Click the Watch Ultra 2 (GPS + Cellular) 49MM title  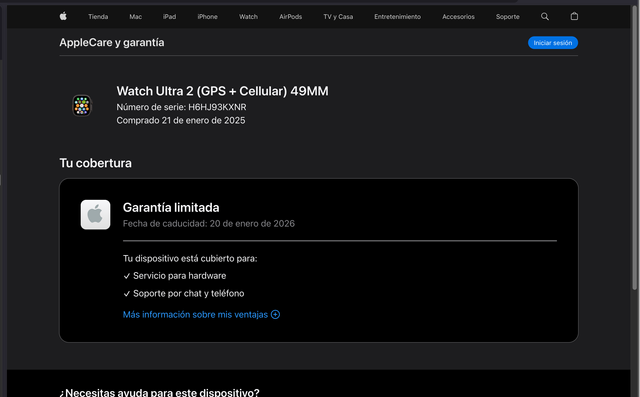(222, 91)
